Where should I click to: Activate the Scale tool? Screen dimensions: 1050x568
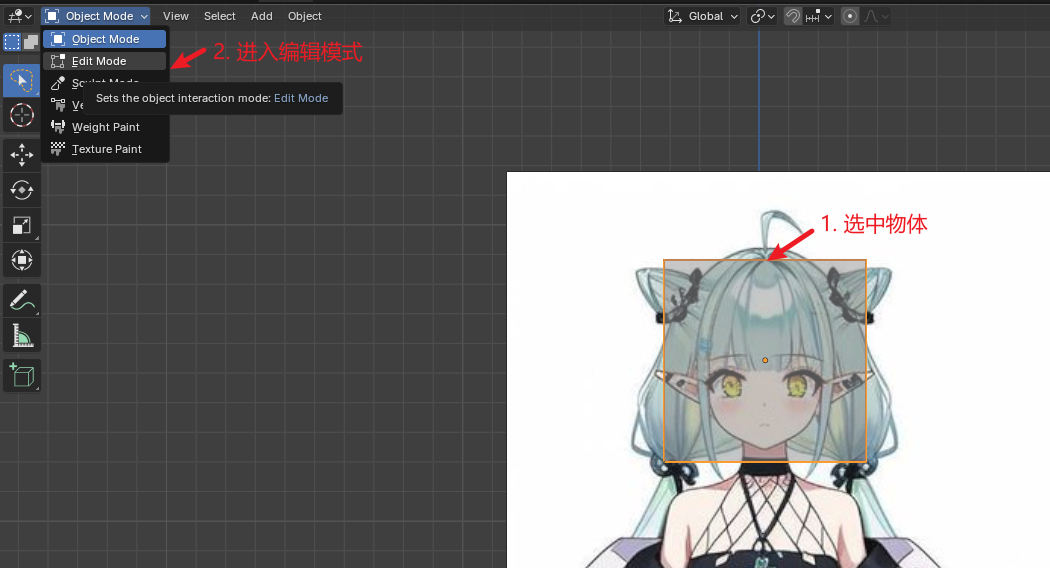[21, 225]
